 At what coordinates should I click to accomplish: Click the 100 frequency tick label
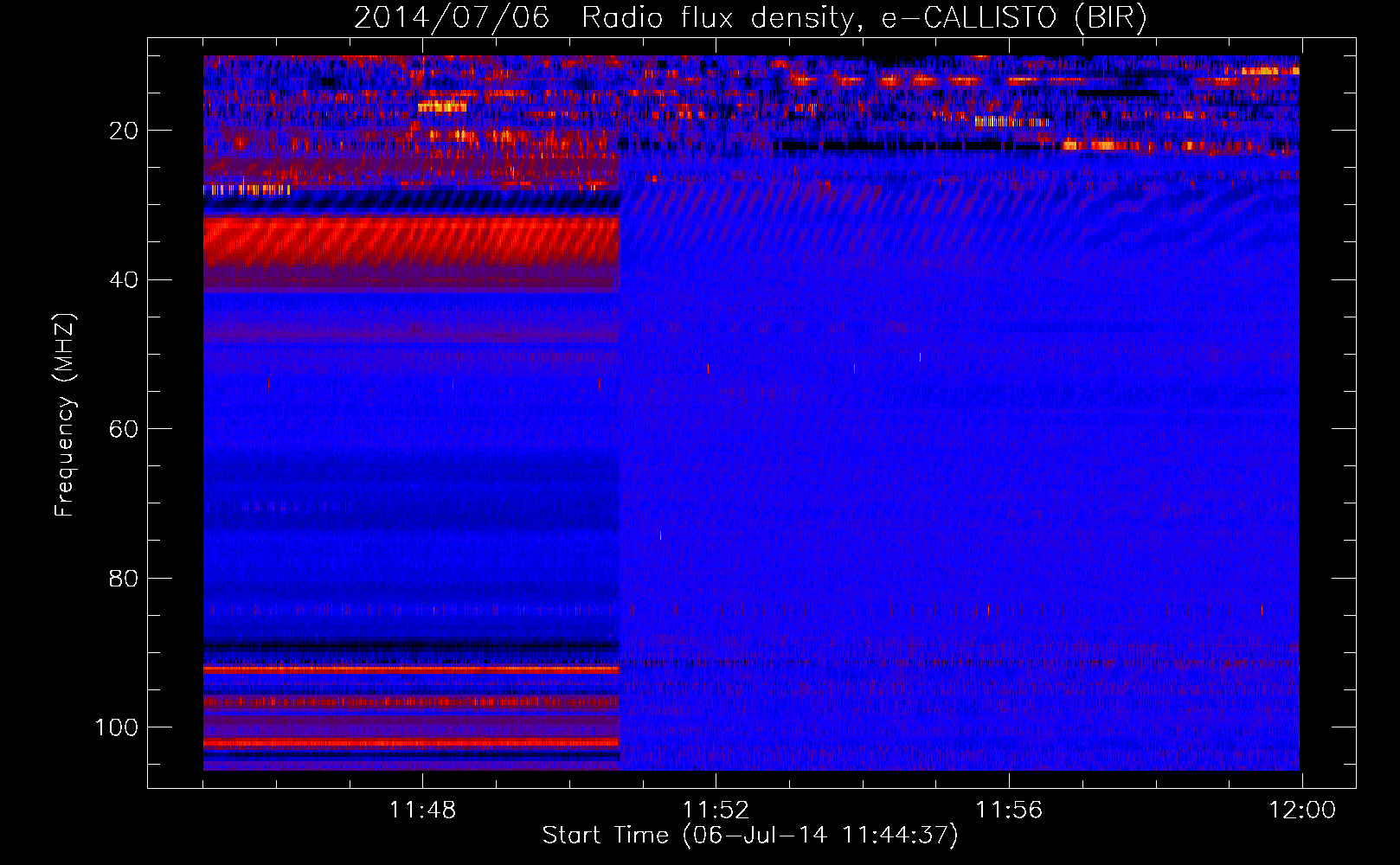(x=117, y=727)
